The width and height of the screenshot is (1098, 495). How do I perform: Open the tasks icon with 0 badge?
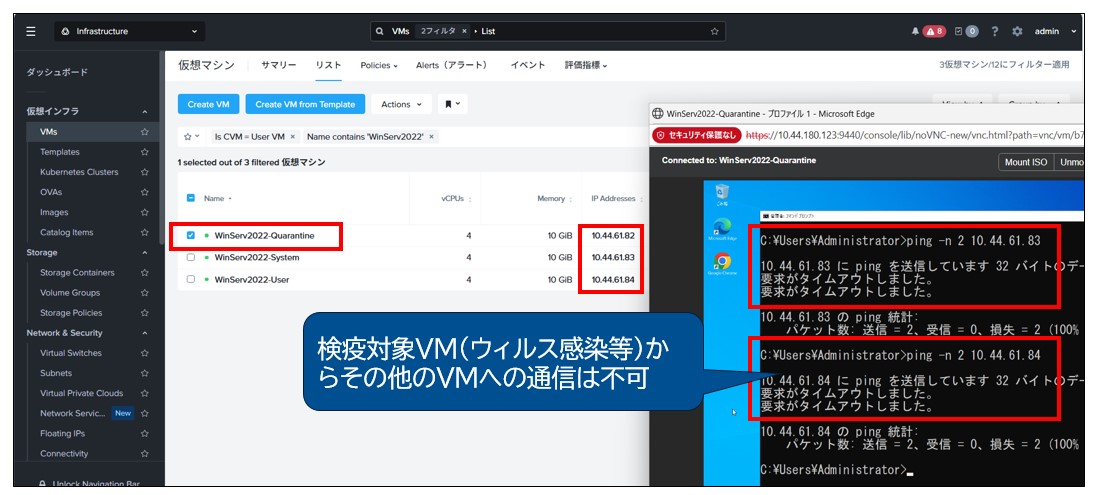(965, 31)
